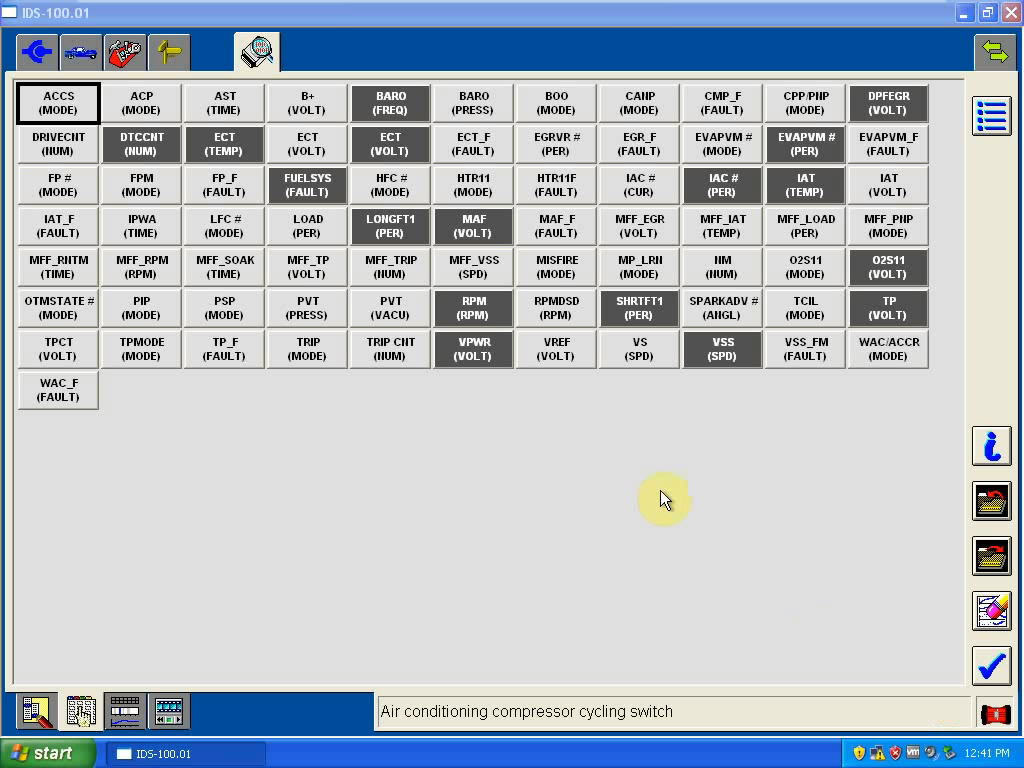Open the blue list view icon

tap(991, 116)
